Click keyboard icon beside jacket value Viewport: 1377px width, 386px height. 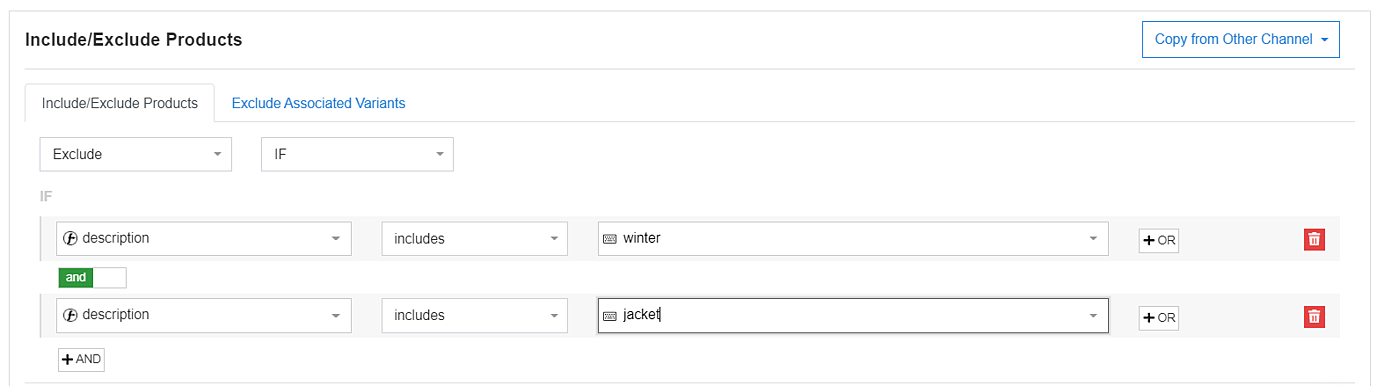point(610,316)
